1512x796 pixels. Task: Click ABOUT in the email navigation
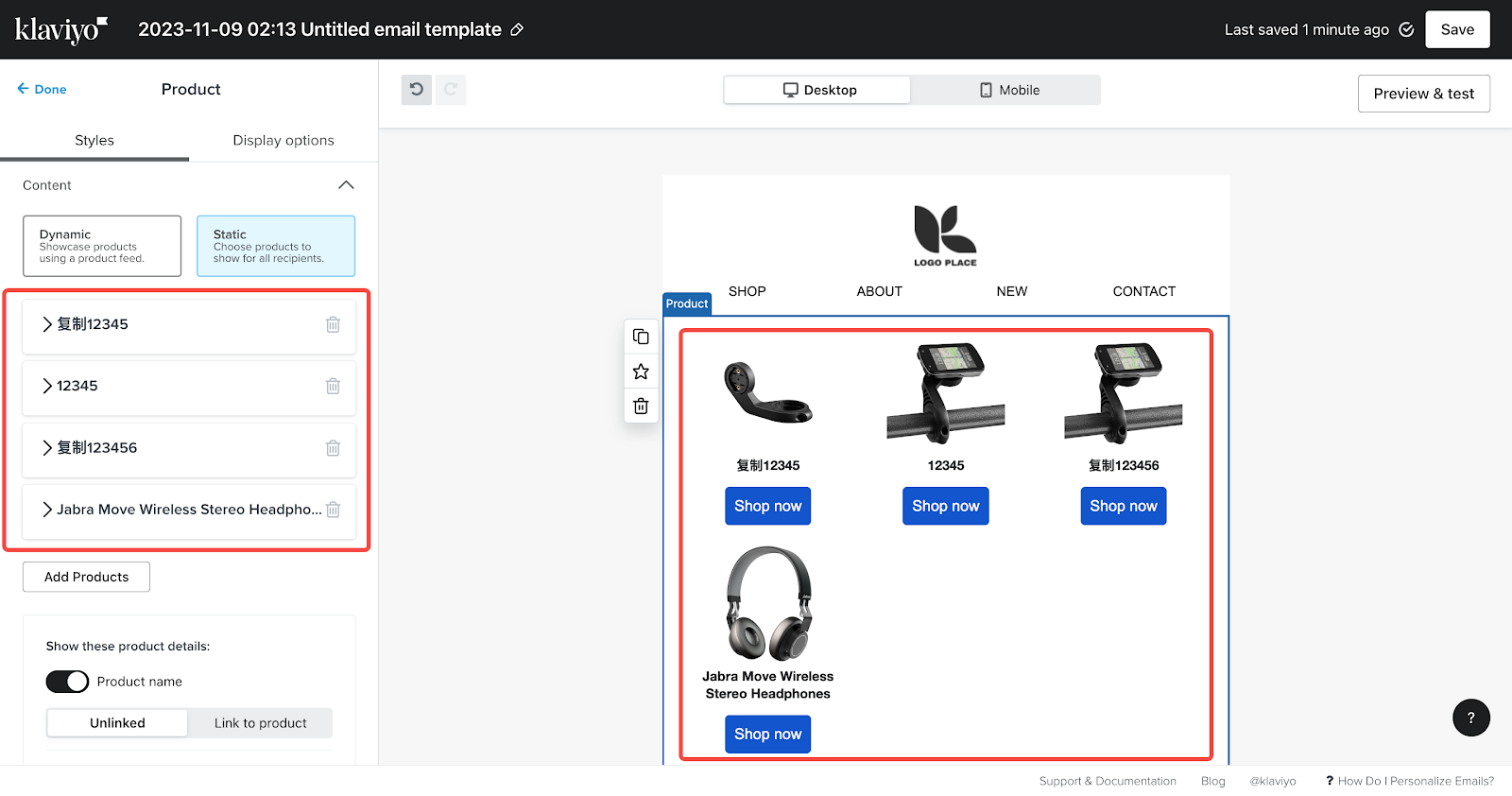(880, 291)
